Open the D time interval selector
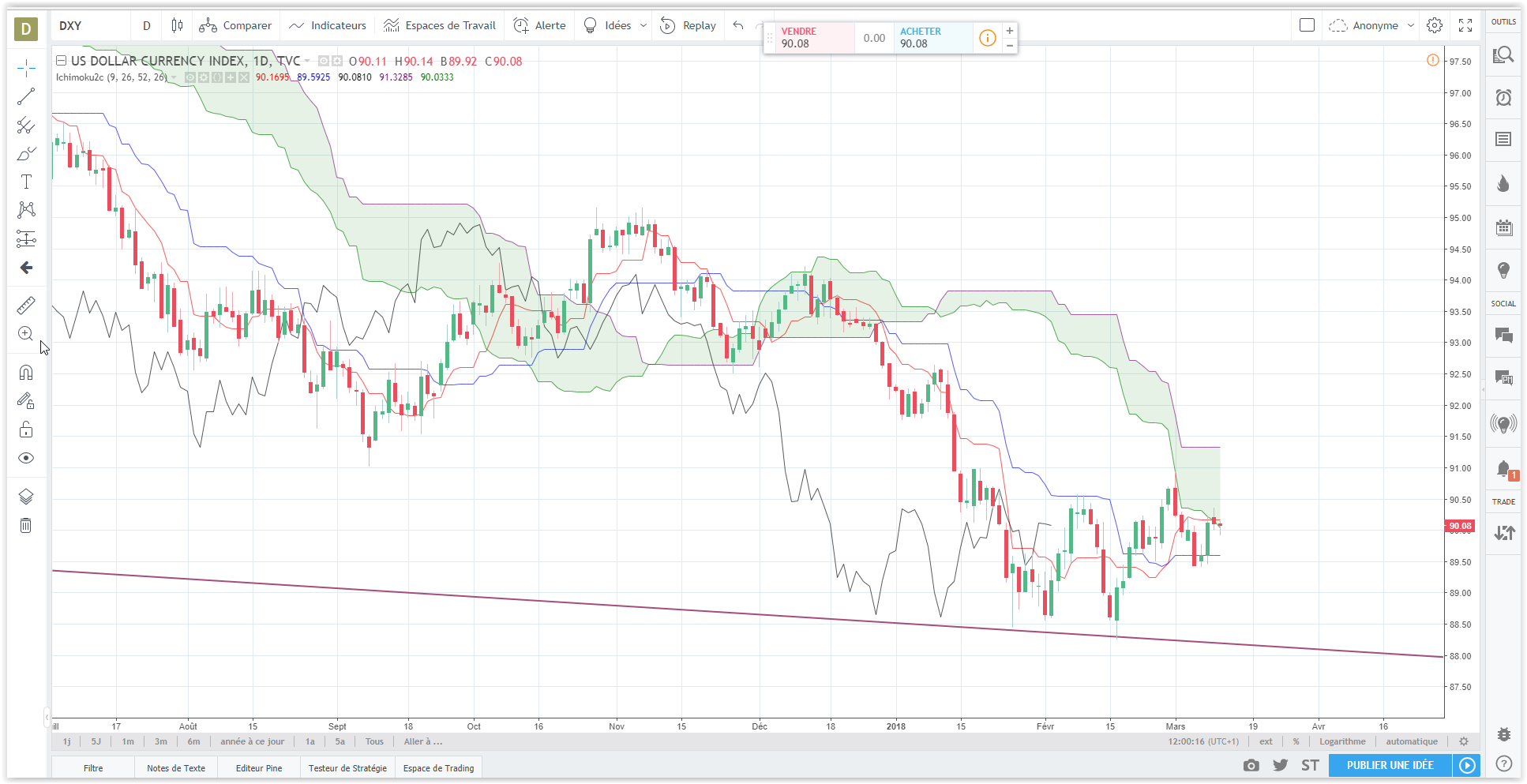 pos(147,25)
